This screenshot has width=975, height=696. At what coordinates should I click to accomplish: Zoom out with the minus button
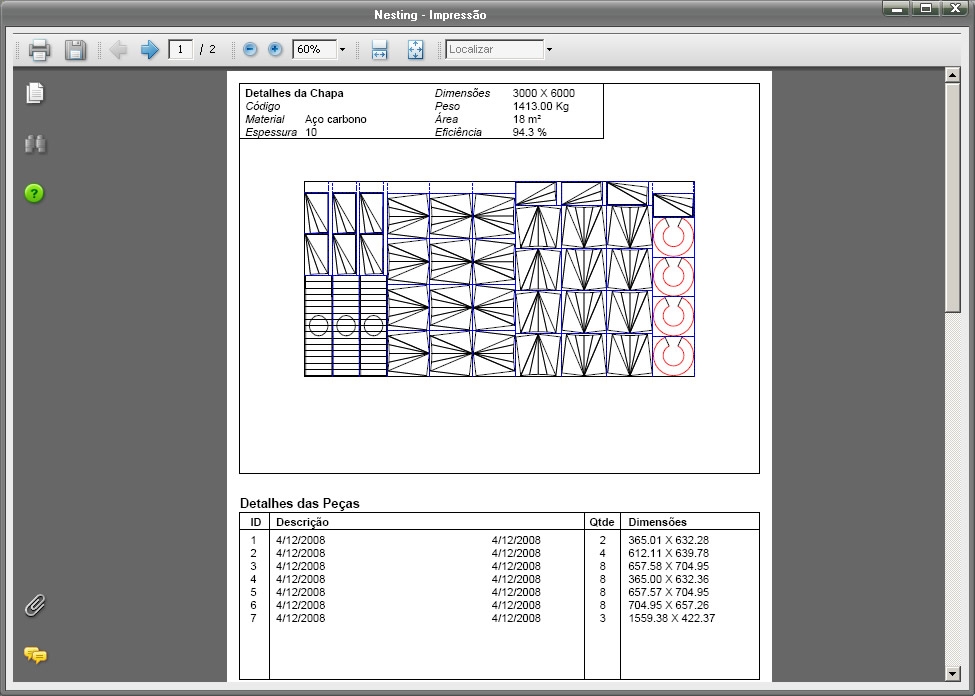pyautogui.click(x=250, y=49)
